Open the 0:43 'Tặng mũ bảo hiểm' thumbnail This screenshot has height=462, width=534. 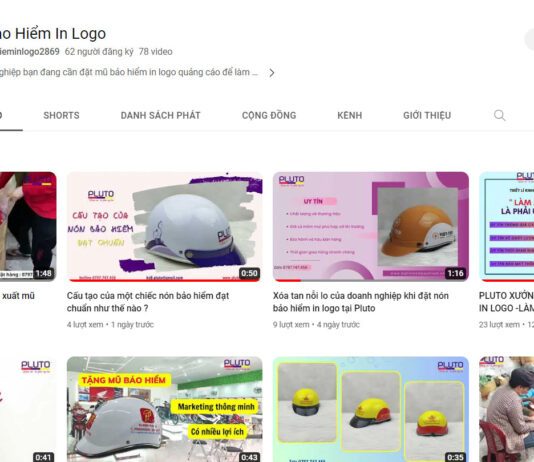point(164,409)
